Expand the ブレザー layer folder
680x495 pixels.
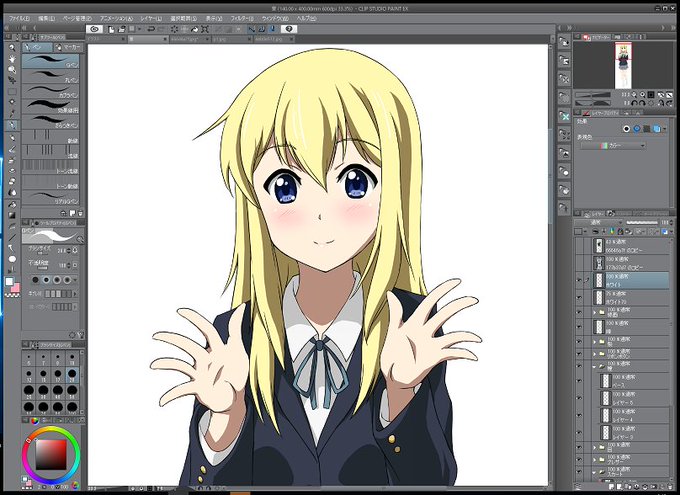click(x=595, y=459)
